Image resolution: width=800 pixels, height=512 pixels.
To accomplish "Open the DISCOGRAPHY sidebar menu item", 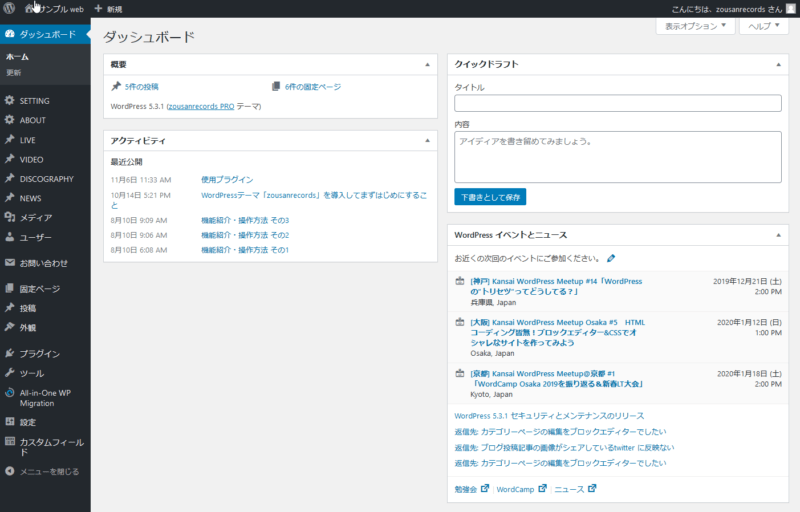I will [46, 179].
